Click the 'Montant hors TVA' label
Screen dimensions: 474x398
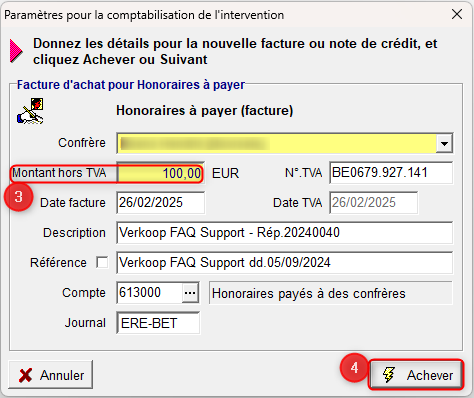click(x=59, y=173)
